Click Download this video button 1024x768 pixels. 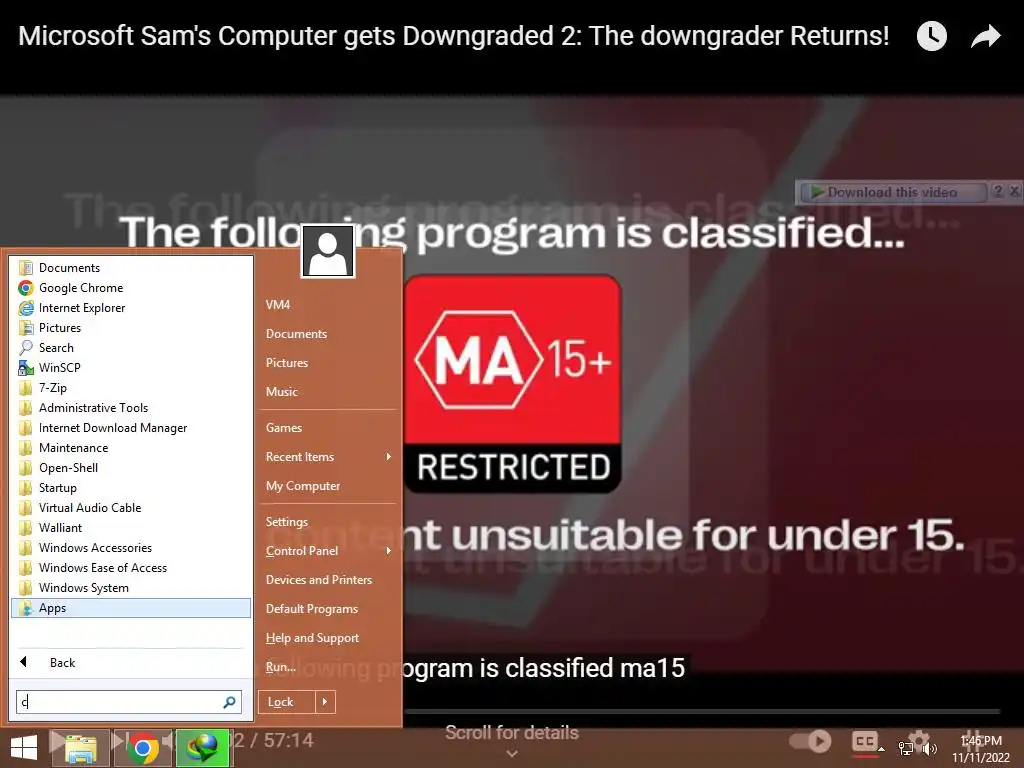(892, 192)
